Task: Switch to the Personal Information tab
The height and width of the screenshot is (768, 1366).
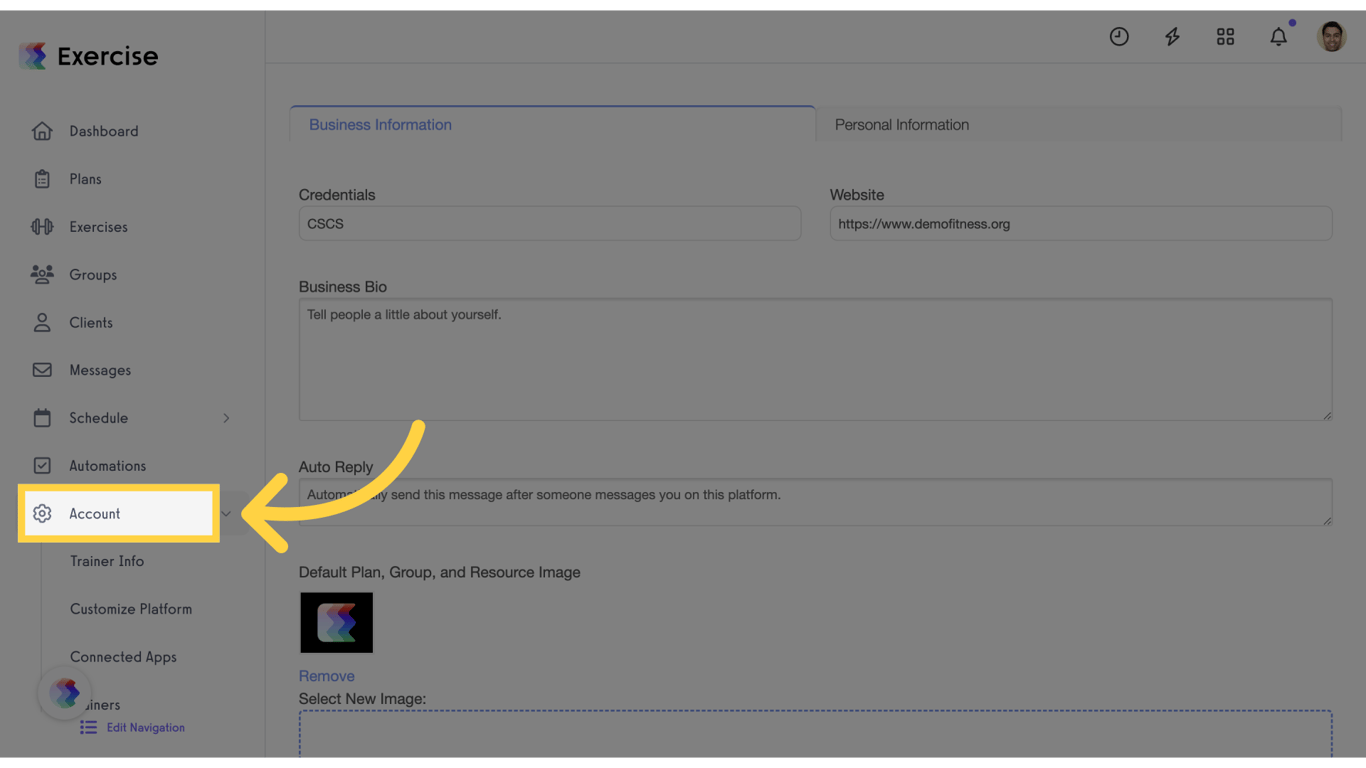Action: (1079, 124)
